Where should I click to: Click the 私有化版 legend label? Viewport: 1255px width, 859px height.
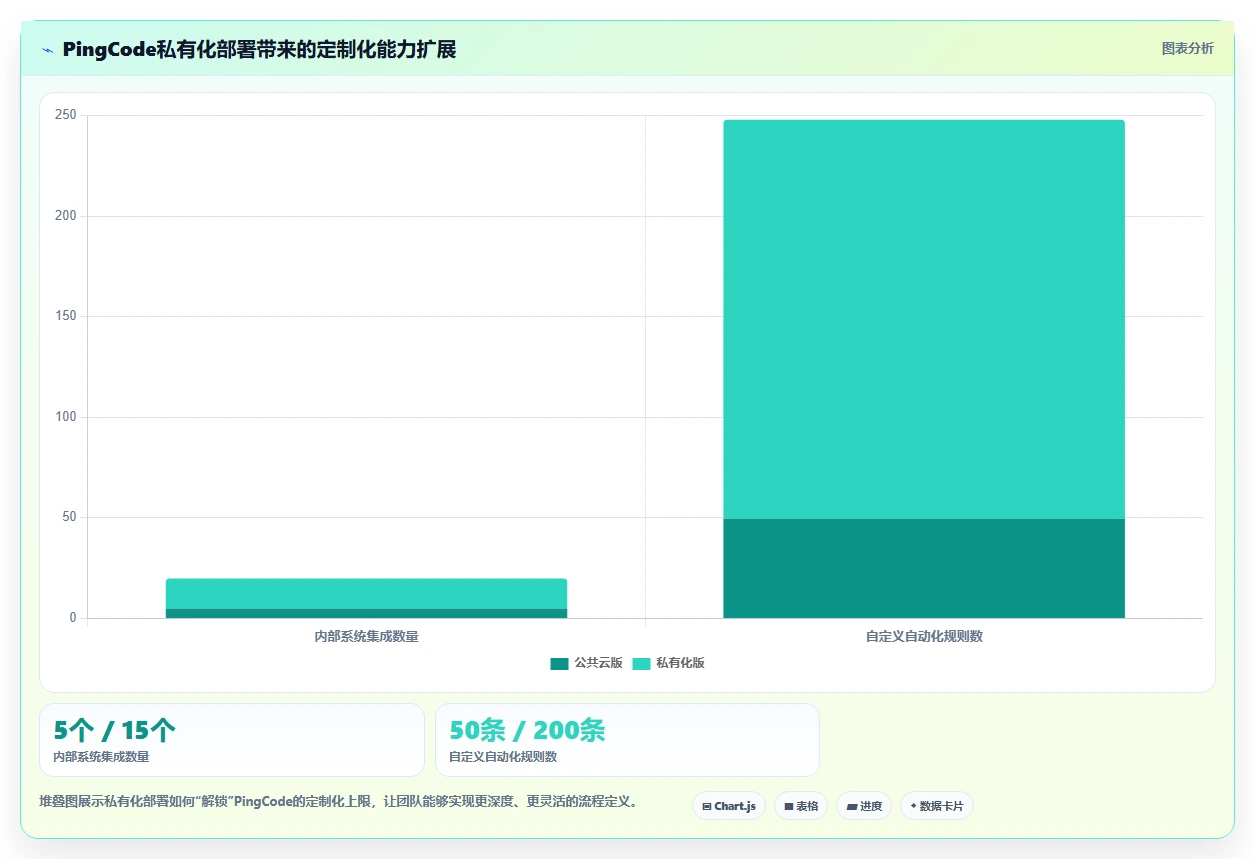pos(680,663)
